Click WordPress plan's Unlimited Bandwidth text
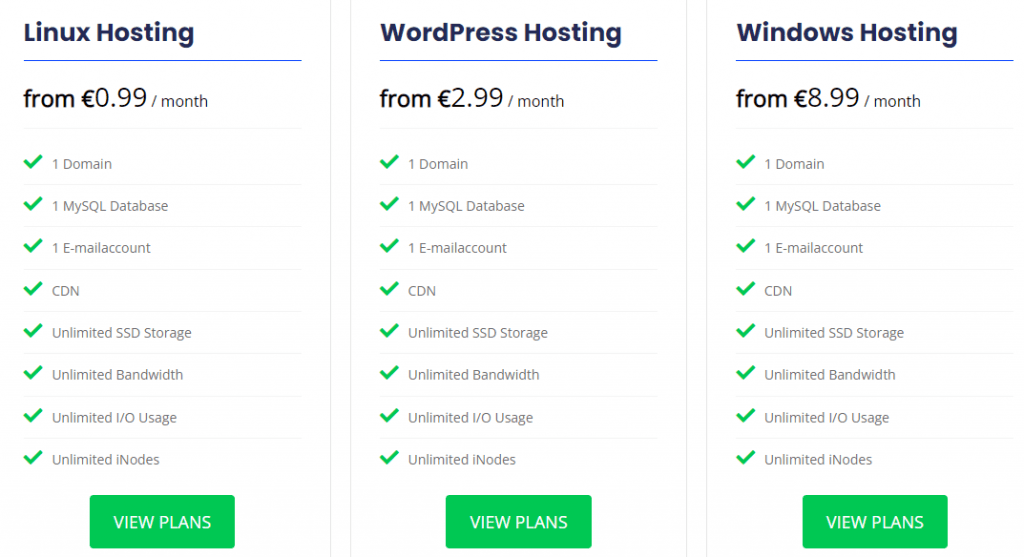This screenshot has width=1024, height=557. [474, 375]
